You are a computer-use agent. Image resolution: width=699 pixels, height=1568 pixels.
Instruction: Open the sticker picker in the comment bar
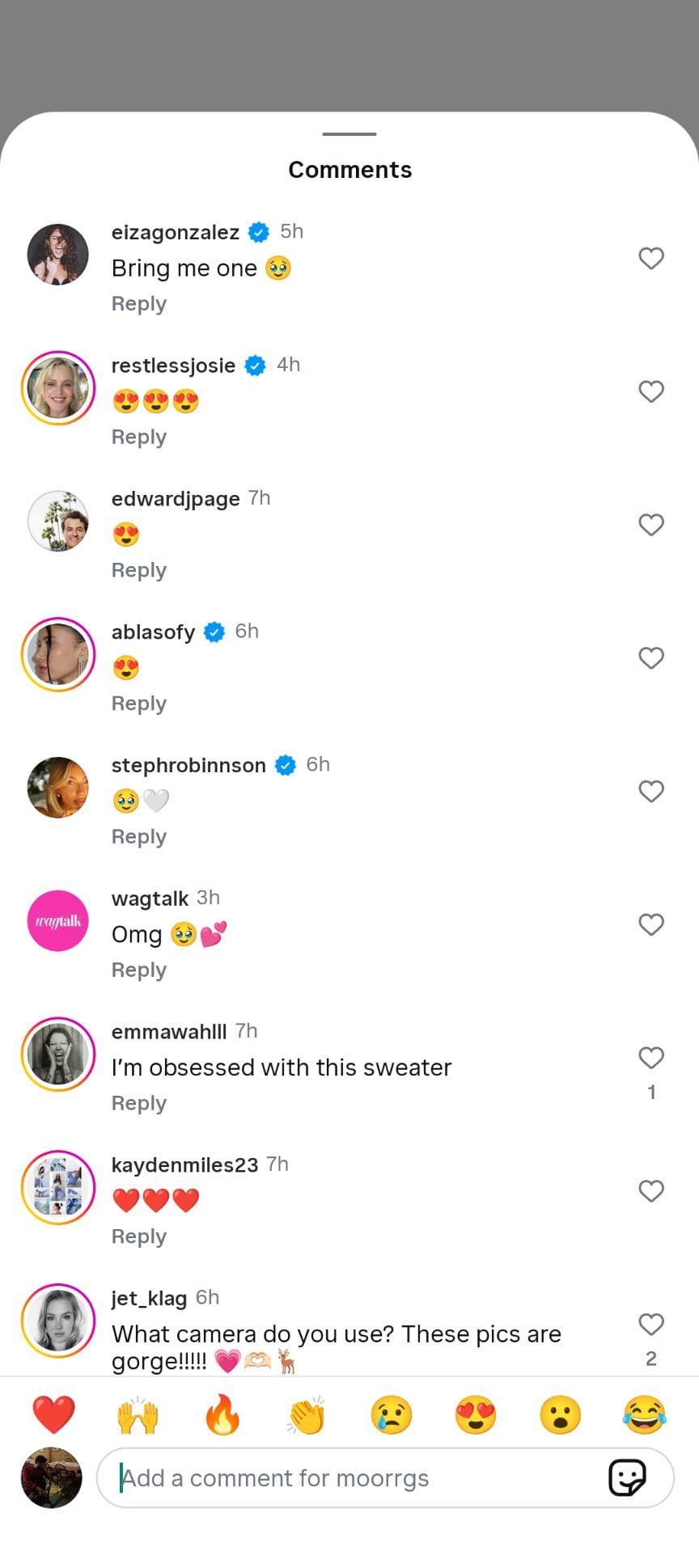pyautogui.click(x=627, y=1477)
